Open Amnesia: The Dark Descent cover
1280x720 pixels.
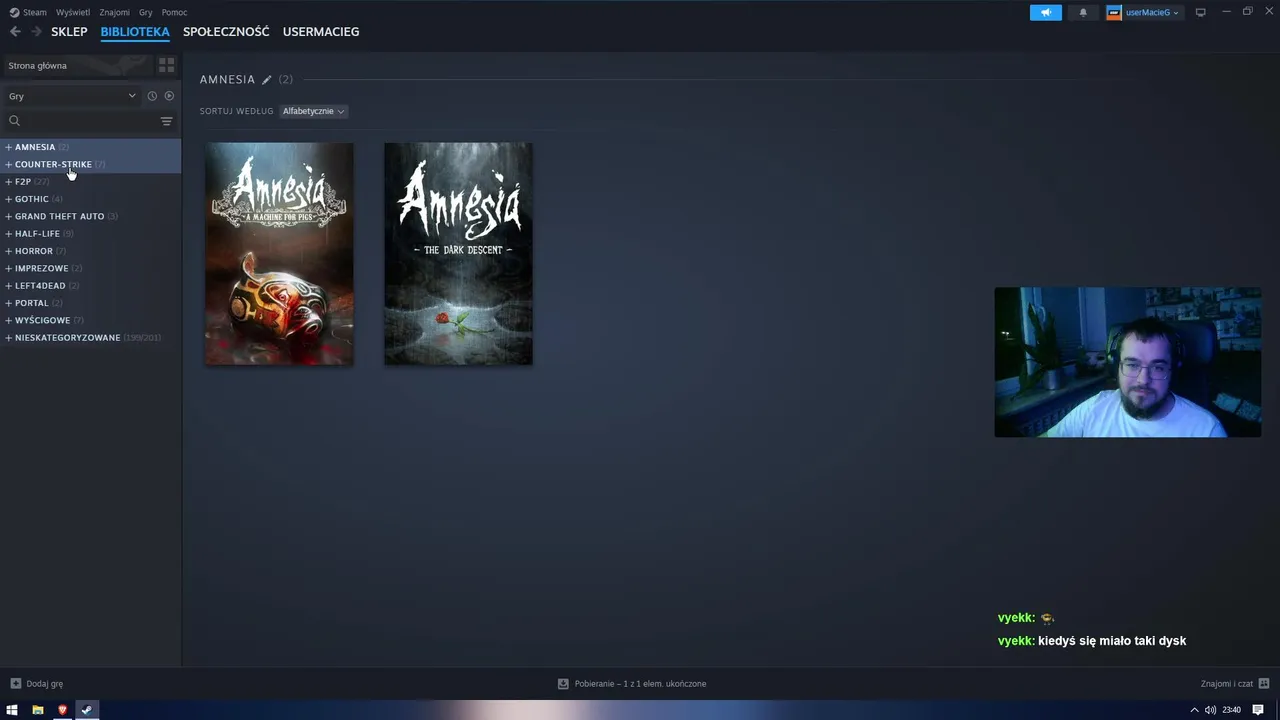click(458, 254)
